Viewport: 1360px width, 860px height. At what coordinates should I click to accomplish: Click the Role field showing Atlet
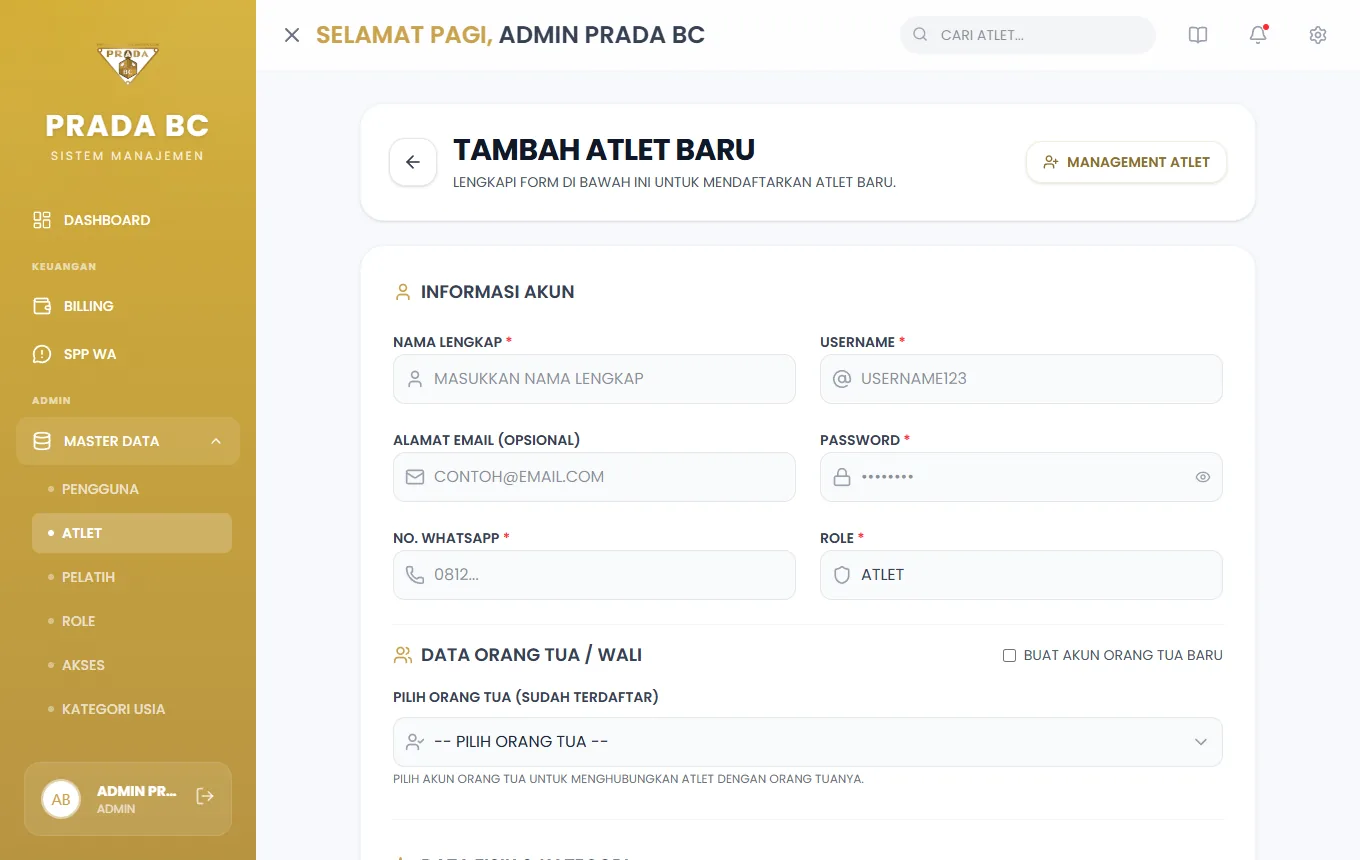pos(1021,575)
